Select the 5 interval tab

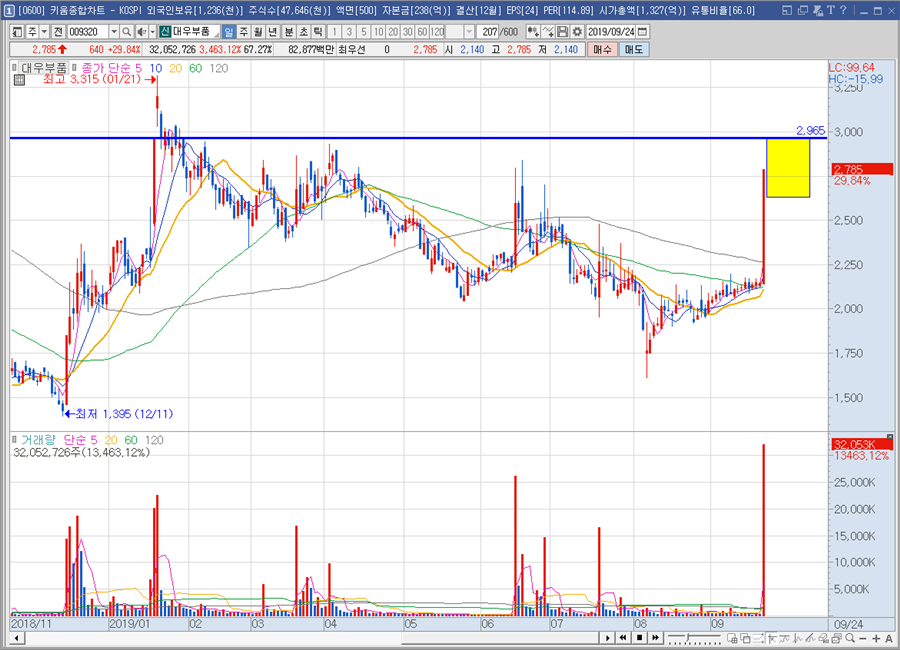coord(363,32)
